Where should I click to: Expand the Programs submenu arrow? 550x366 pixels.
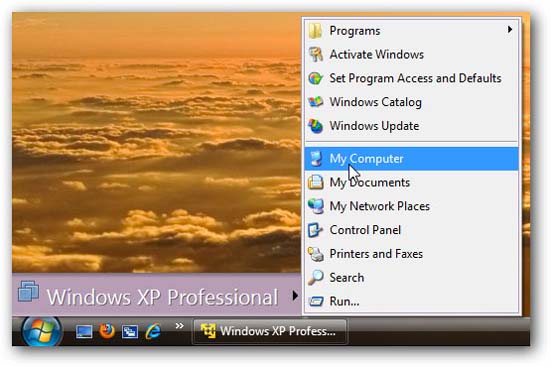[510, 30]
